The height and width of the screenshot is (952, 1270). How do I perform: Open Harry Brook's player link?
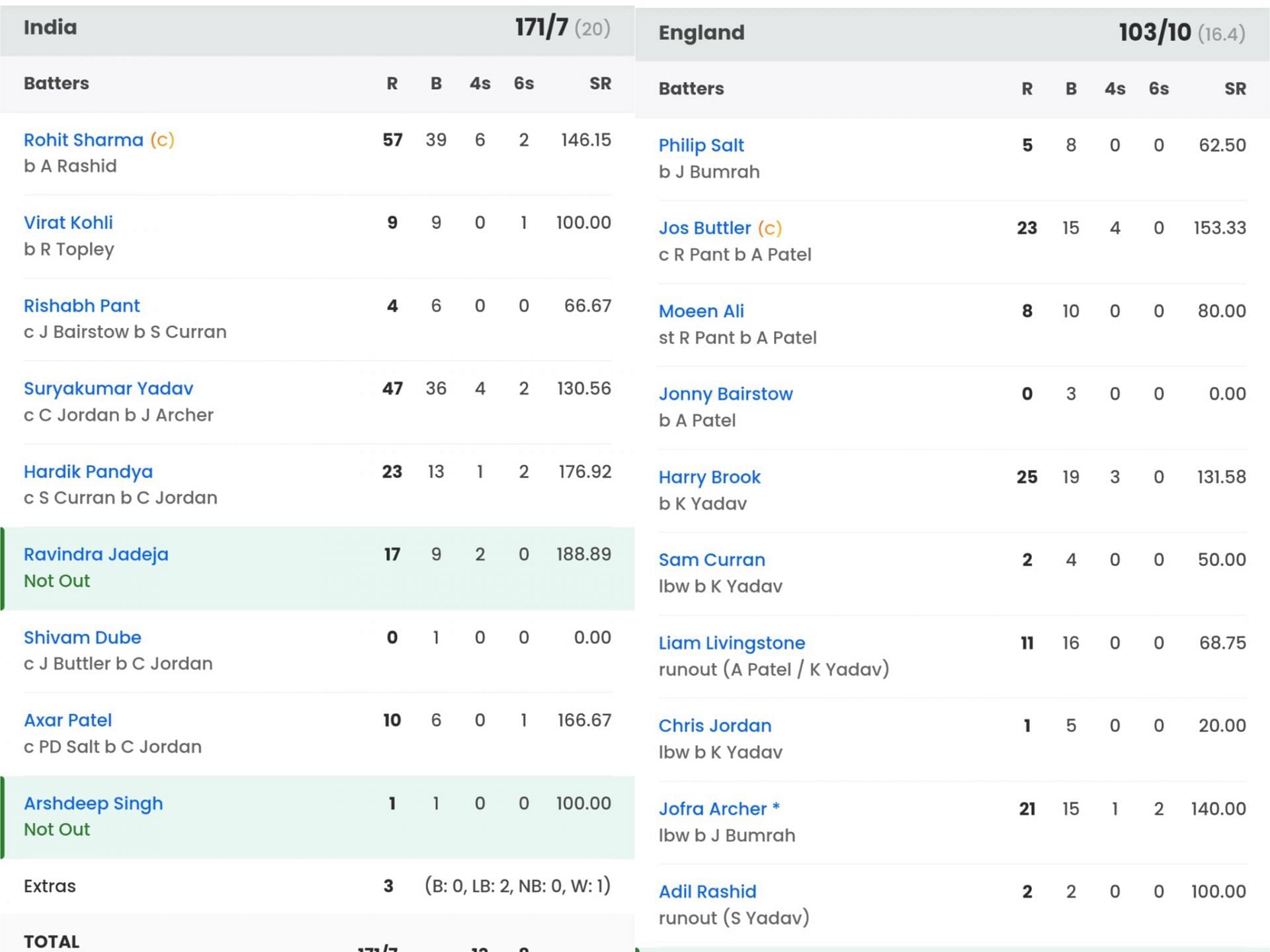point(710,477)
